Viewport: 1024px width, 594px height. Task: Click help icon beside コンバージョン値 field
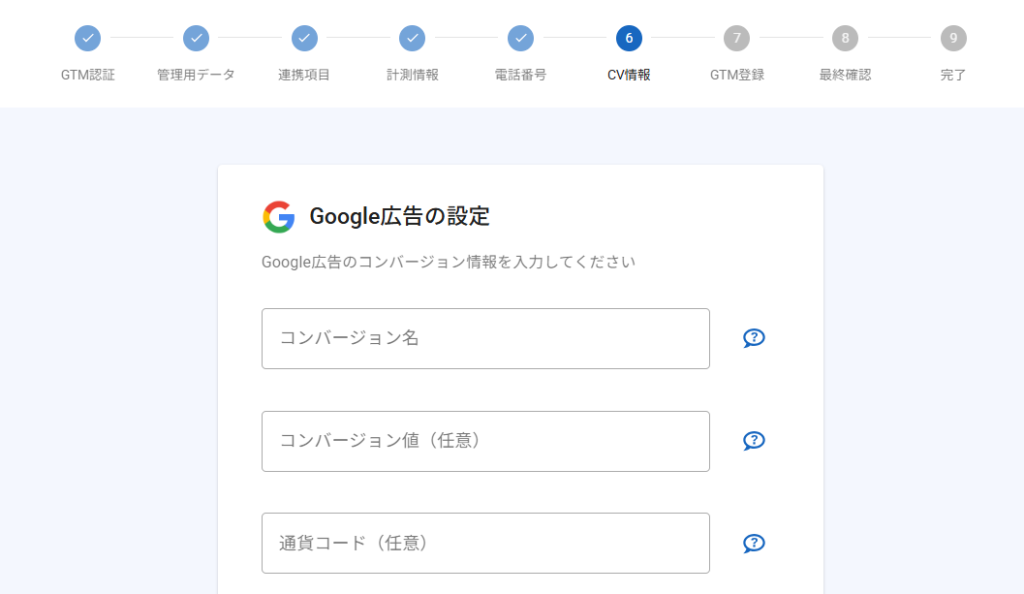(x=754, y=441)
